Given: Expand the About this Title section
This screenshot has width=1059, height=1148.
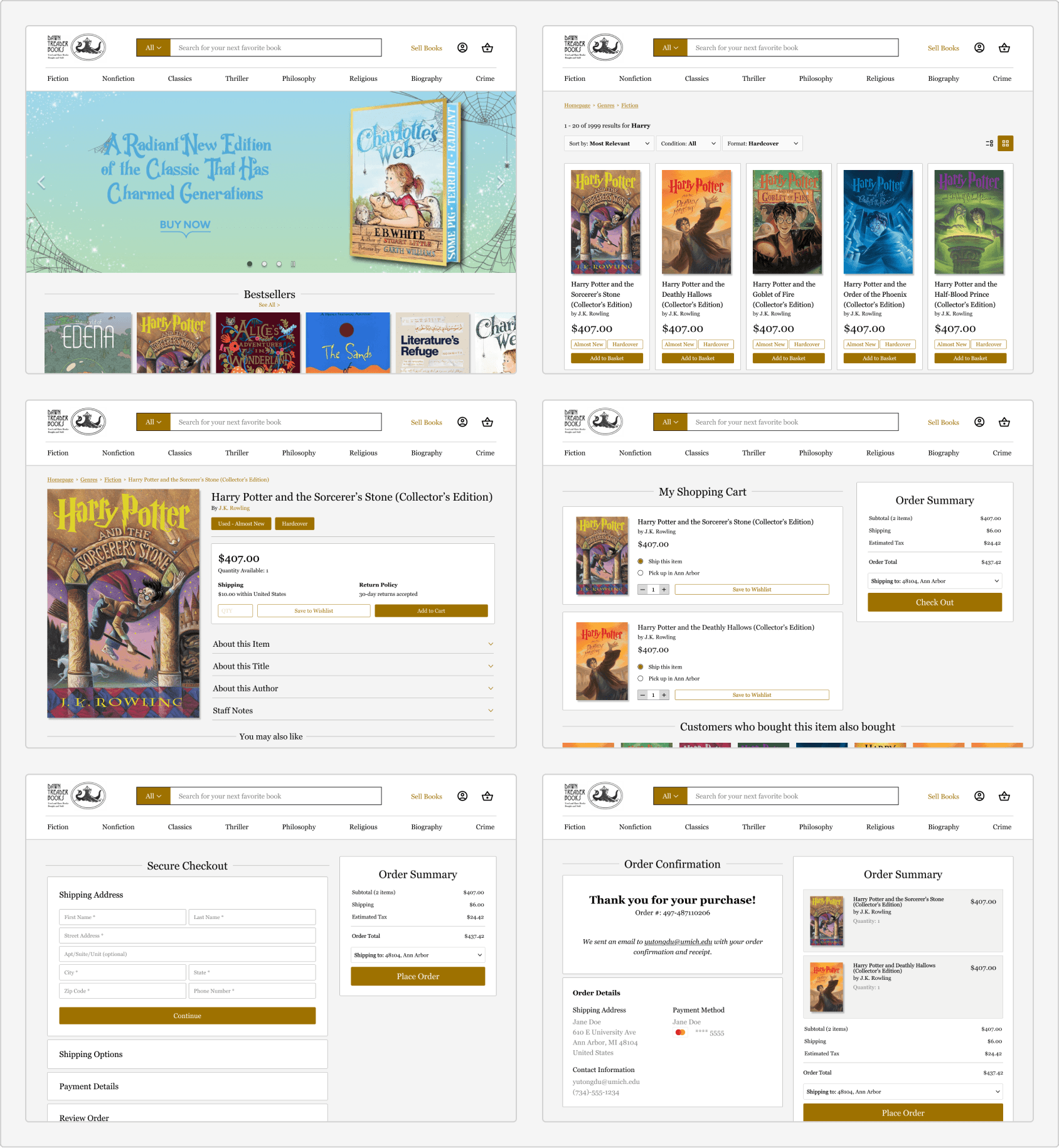Looking at the screenshot, I should [x=353, y=666].
